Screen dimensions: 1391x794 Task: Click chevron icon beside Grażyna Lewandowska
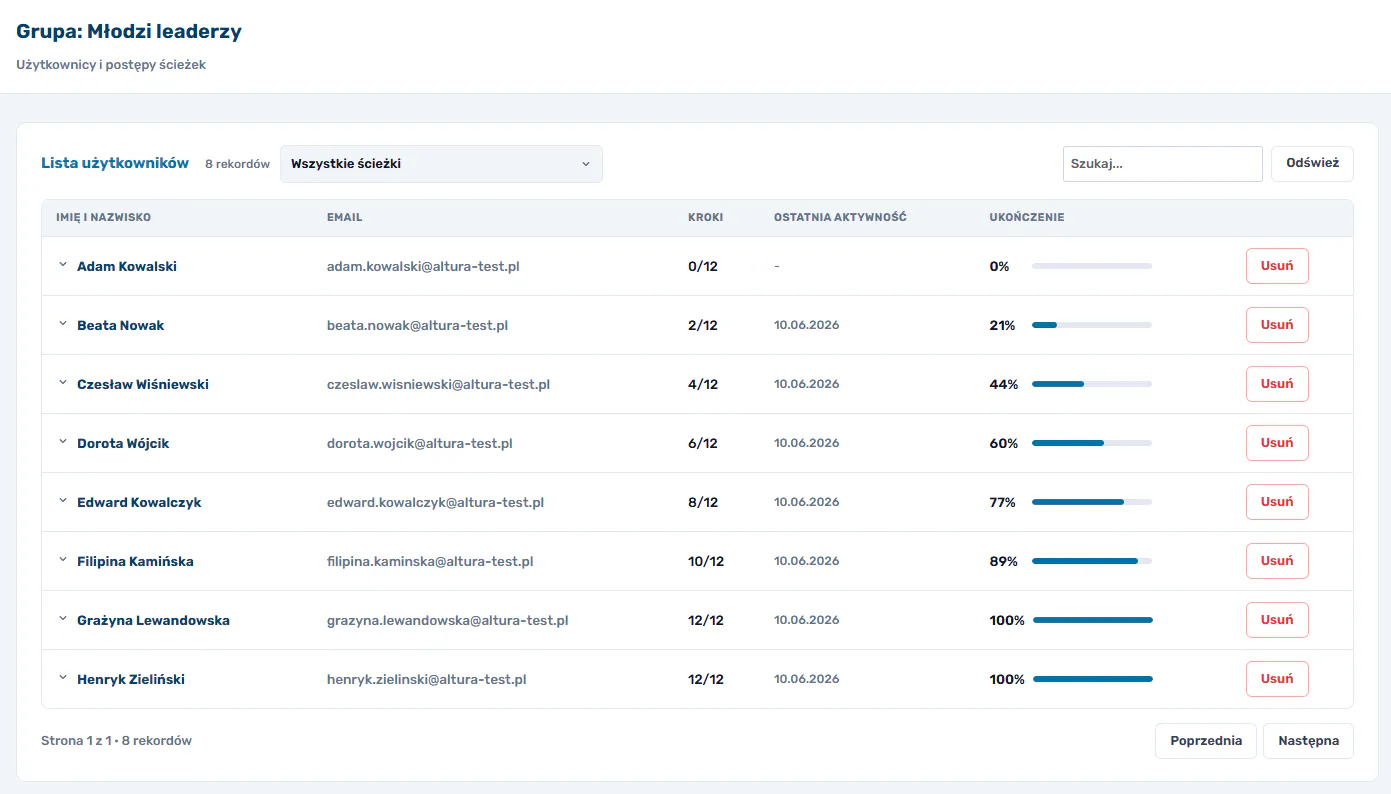63,619
